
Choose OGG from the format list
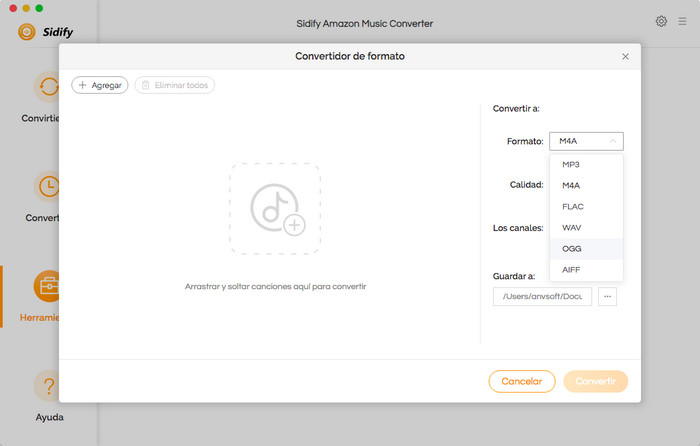(586, 249)
